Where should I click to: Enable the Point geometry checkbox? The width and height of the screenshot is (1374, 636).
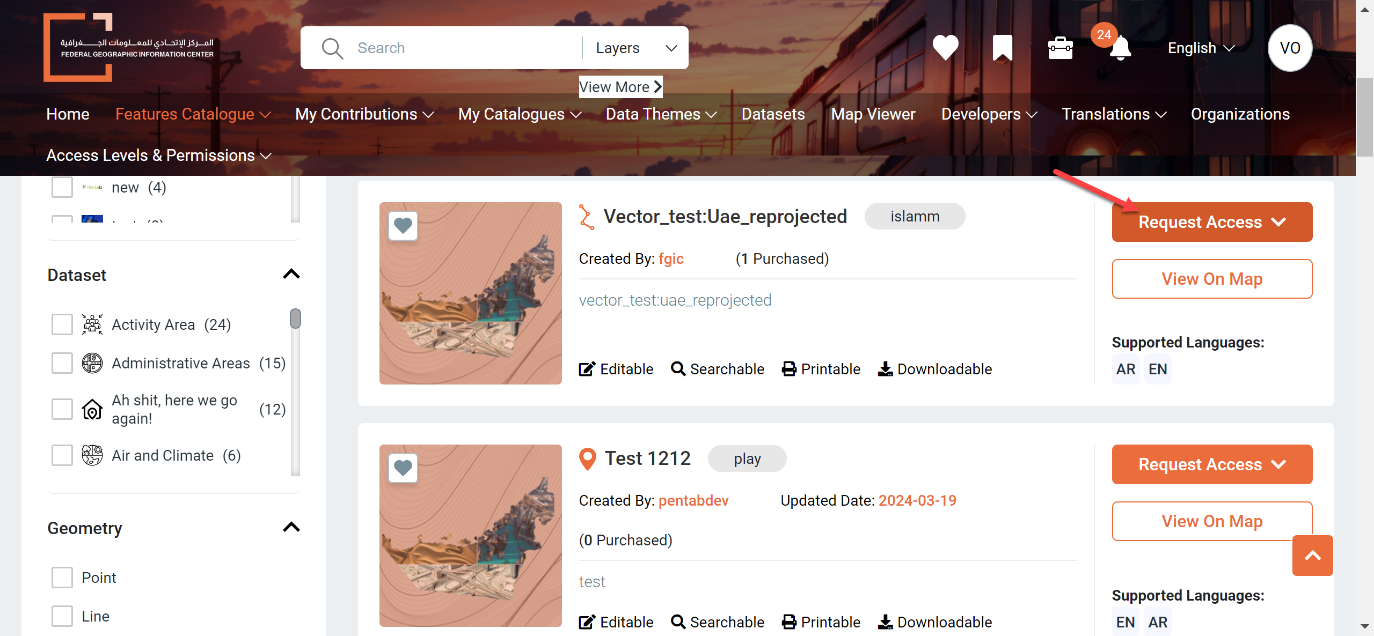click(62, 578)
